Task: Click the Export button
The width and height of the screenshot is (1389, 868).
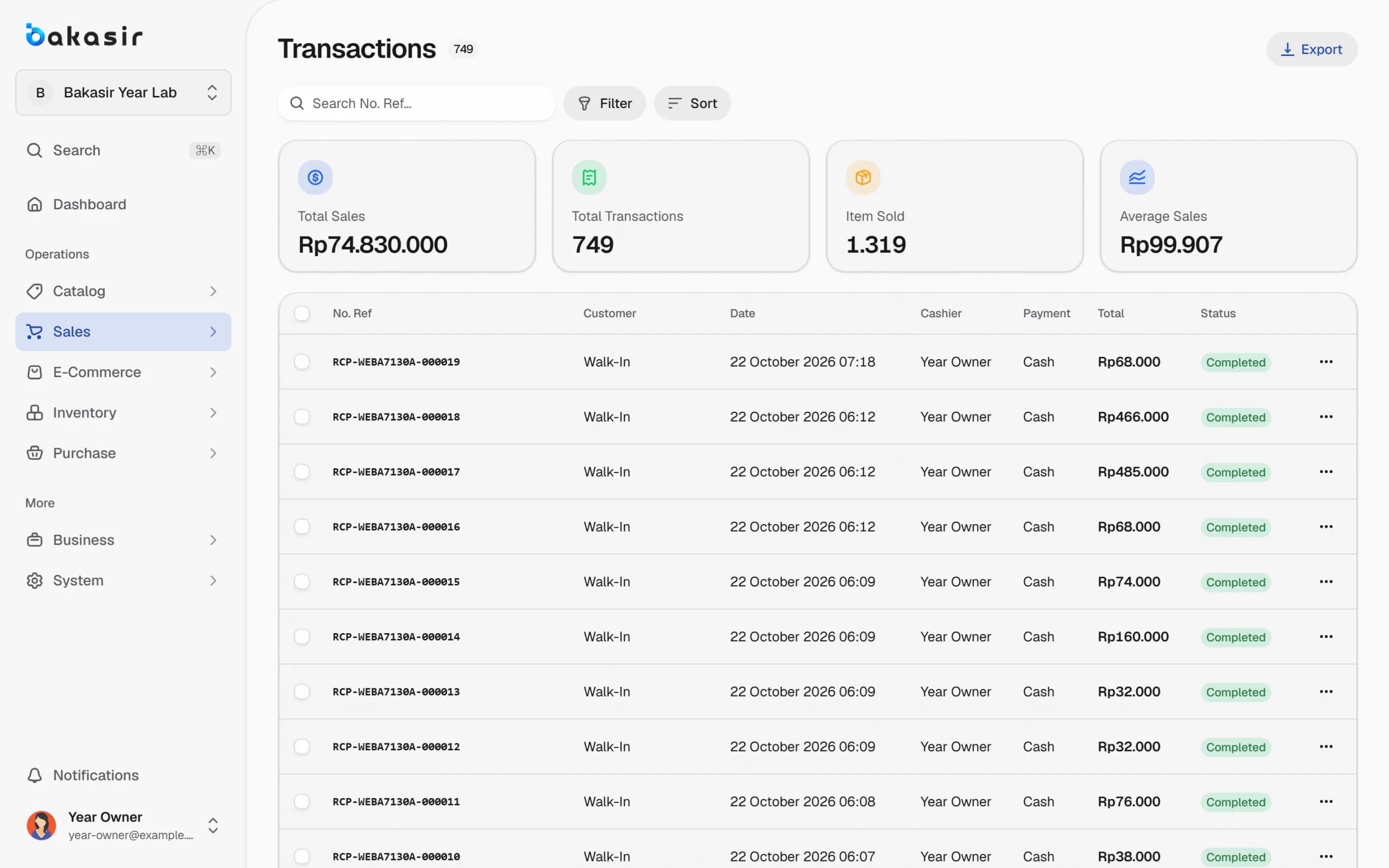Action: tap(1311, 49)
